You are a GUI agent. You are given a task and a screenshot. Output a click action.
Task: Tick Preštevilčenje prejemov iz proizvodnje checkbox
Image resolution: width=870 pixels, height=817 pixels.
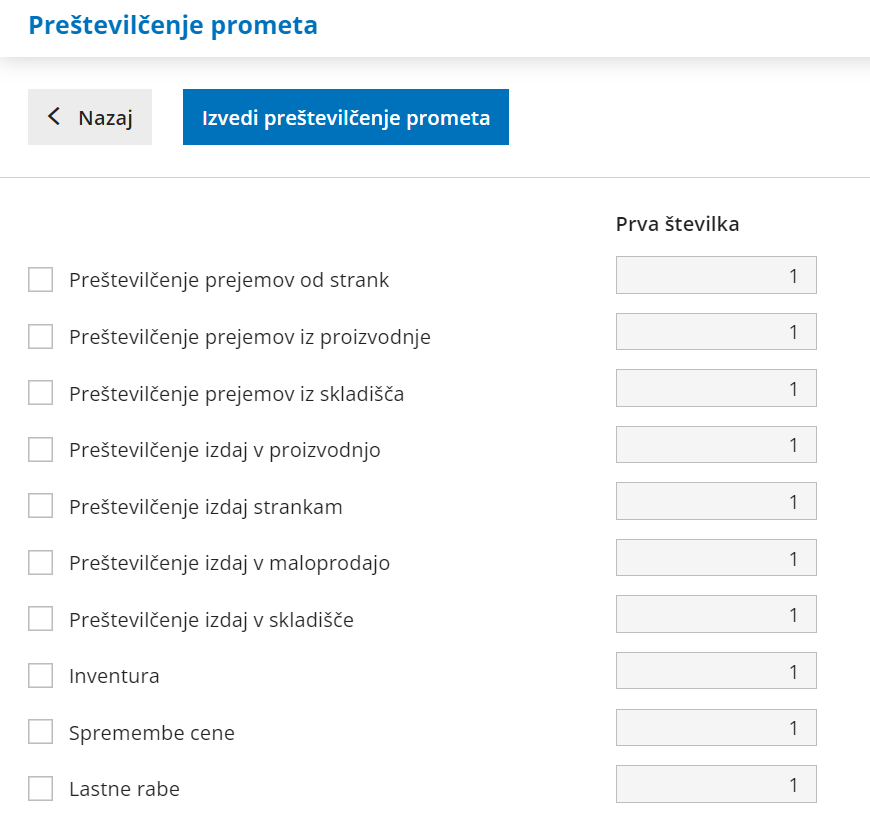point(41,337)
